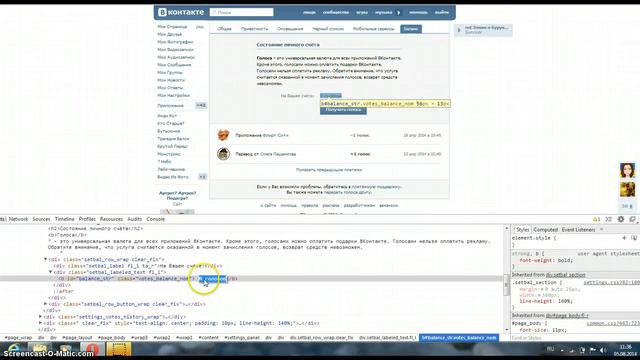Screen dimensions: 640x360
Task: Collapse the setbal_labeled_text div node
Action: pos(51,272)
